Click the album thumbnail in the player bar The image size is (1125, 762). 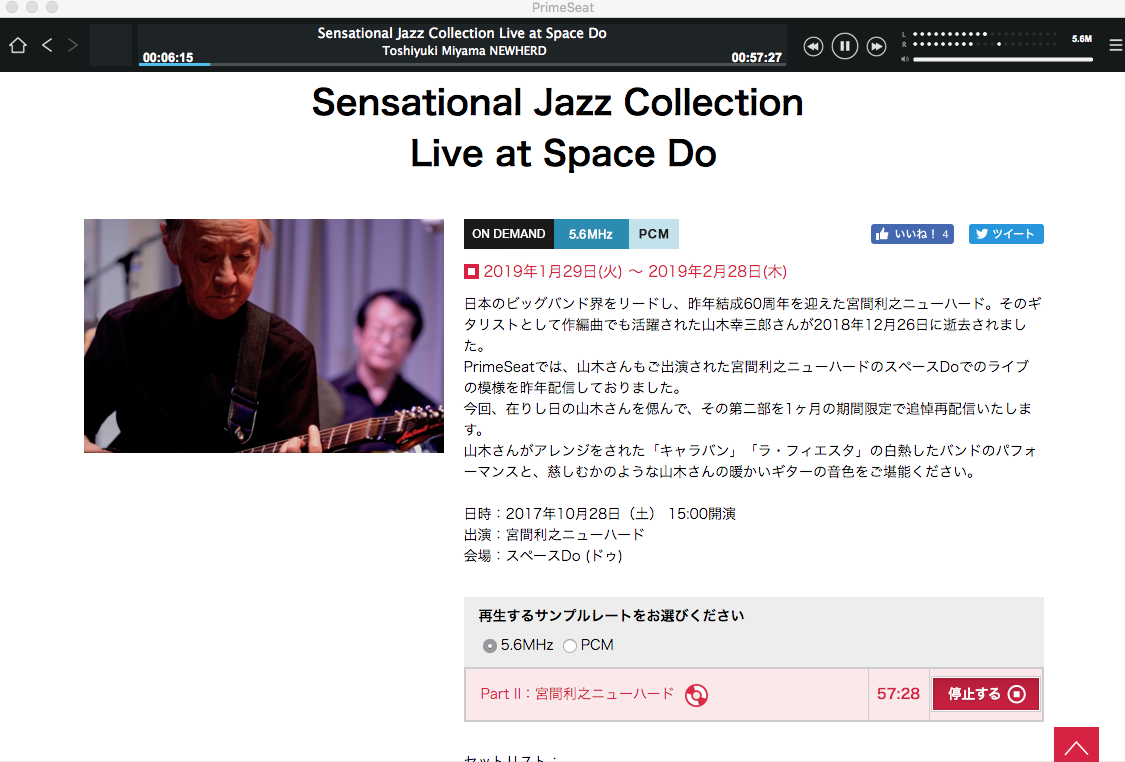click(111, 45)
